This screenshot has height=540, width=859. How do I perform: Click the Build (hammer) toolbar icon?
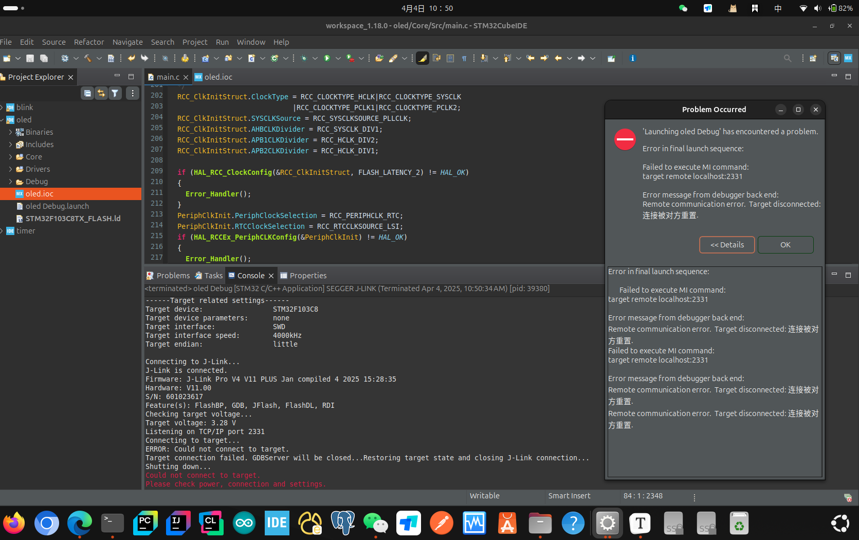coord(87,58)
